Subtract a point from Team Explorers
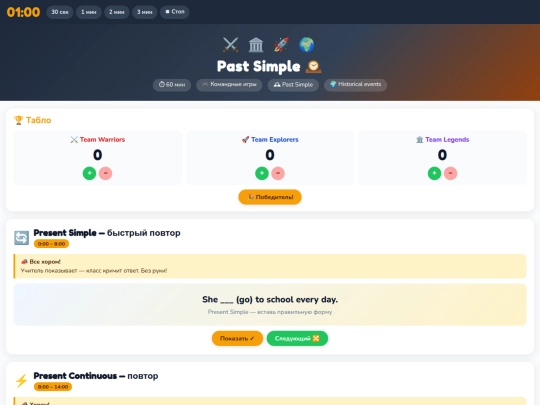540x405 pixels. [x=278, y=173]
